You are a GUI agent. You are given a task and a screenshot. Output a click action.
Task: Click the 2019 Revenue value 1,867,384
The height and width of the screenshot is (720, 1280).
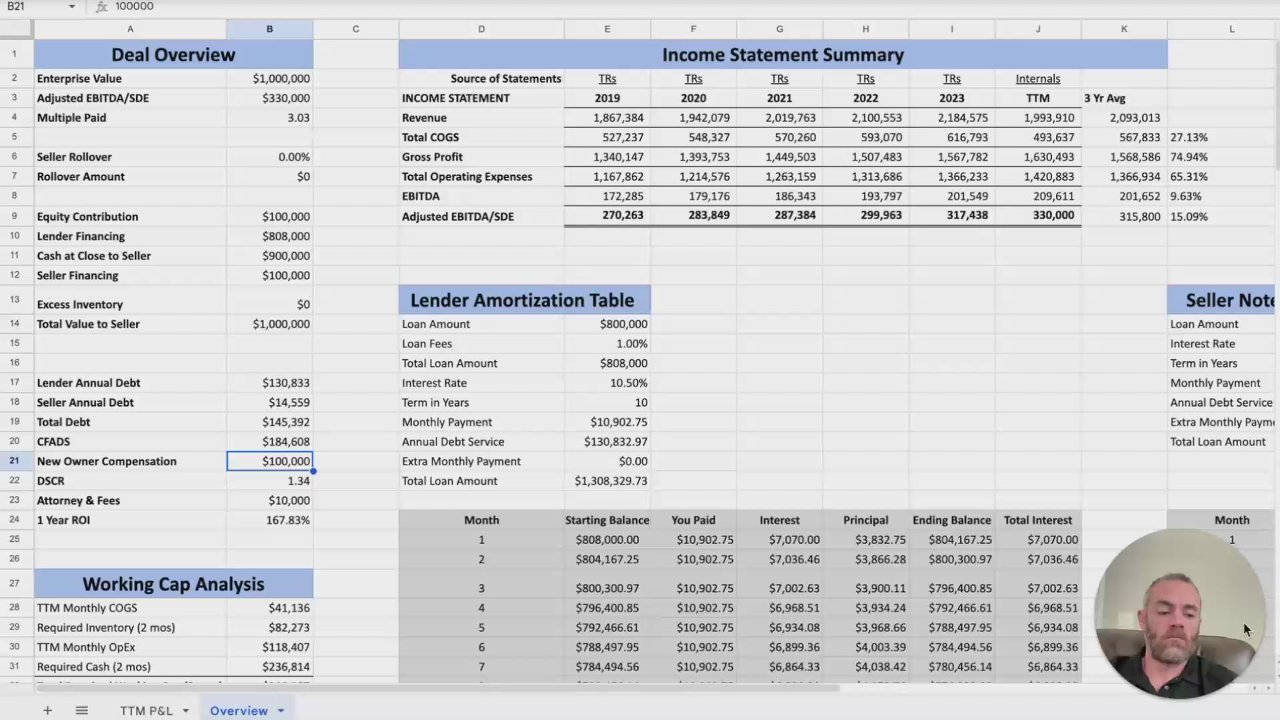pos(607,118)
